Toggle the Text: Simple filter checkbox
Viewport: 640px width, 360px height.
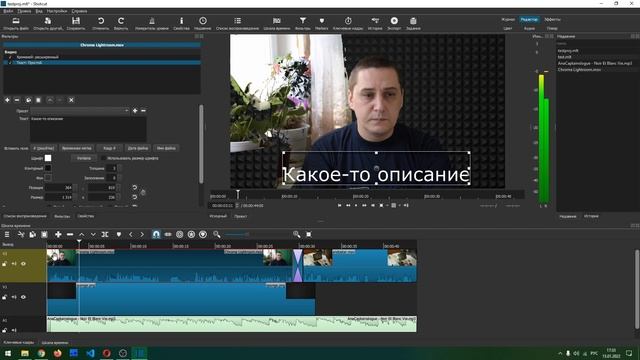11,63
